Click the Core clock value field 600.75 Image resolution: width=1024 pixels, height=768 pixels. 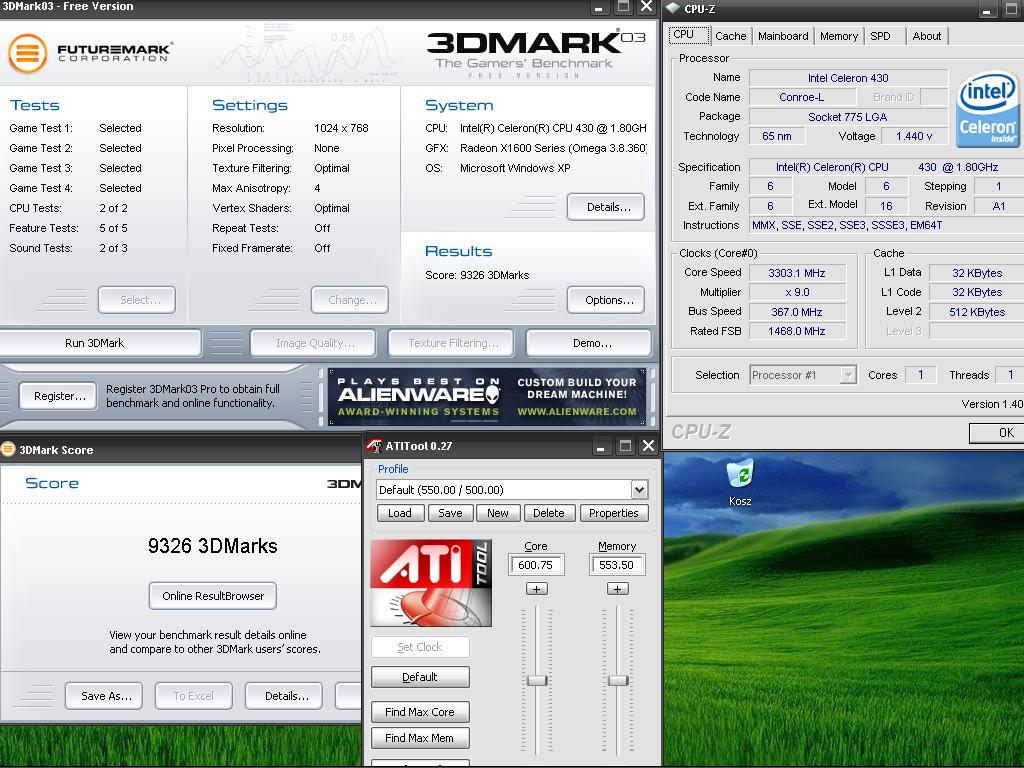coord(536,565)
